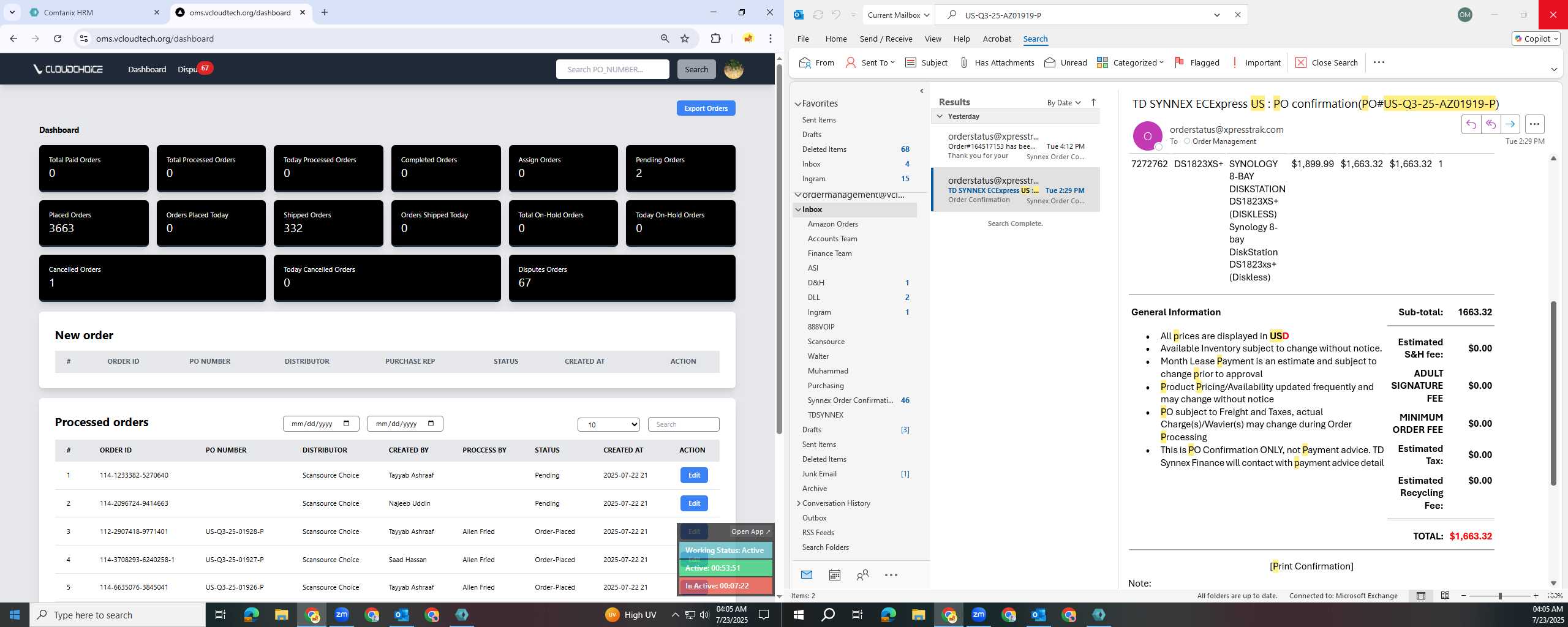
Task: Open more ribbon commands ellipsis in Outlook
Action: click(1379, 62)
